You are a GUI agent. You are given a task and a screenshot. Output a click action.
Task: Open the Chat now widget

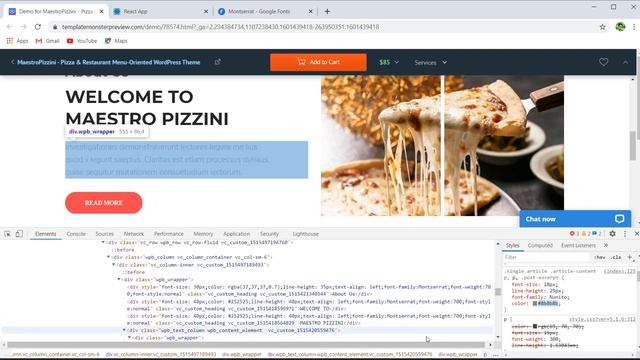pos(575,219)
